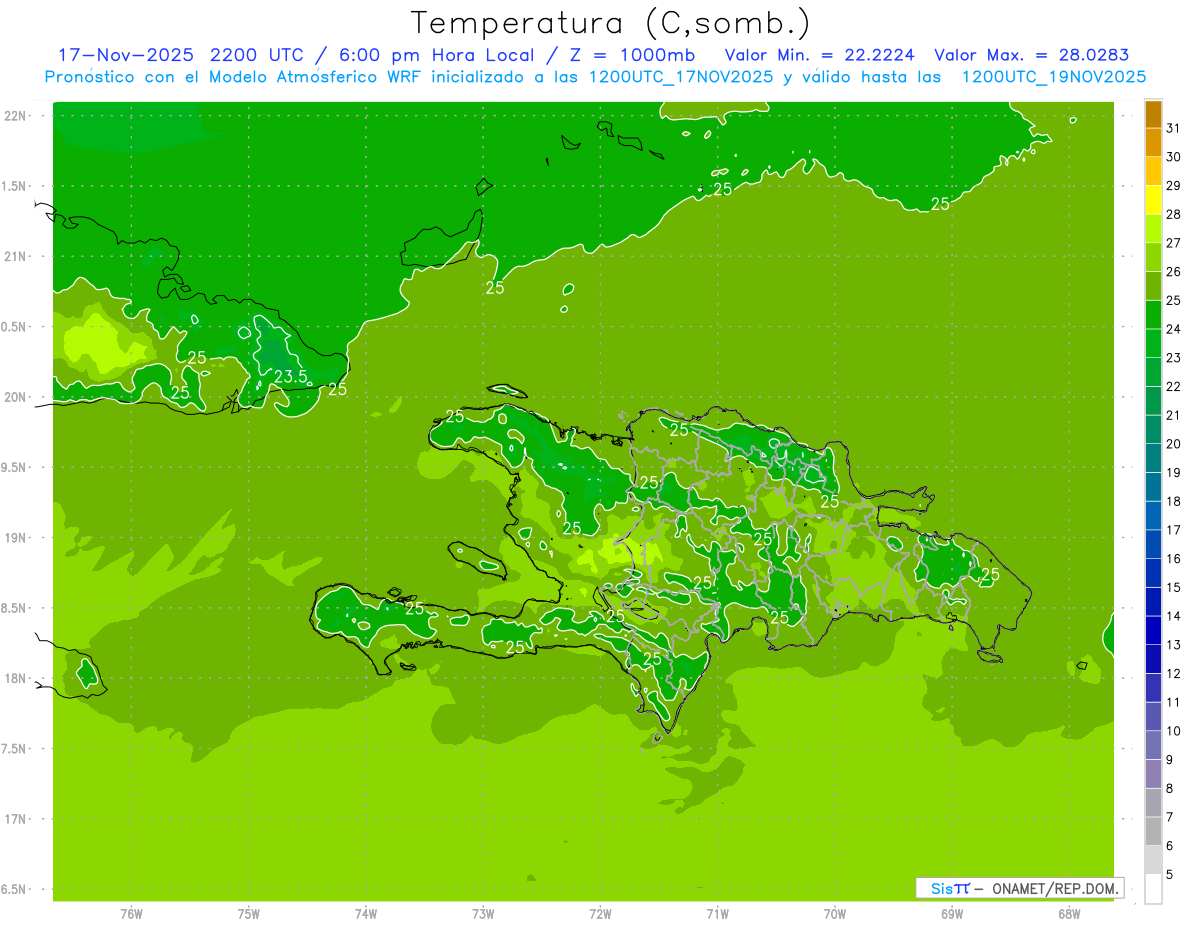The height and width of the screenshot is (927, 1200).
Task: Click the '70W' longitude axis label
Action: pos(835,913)
